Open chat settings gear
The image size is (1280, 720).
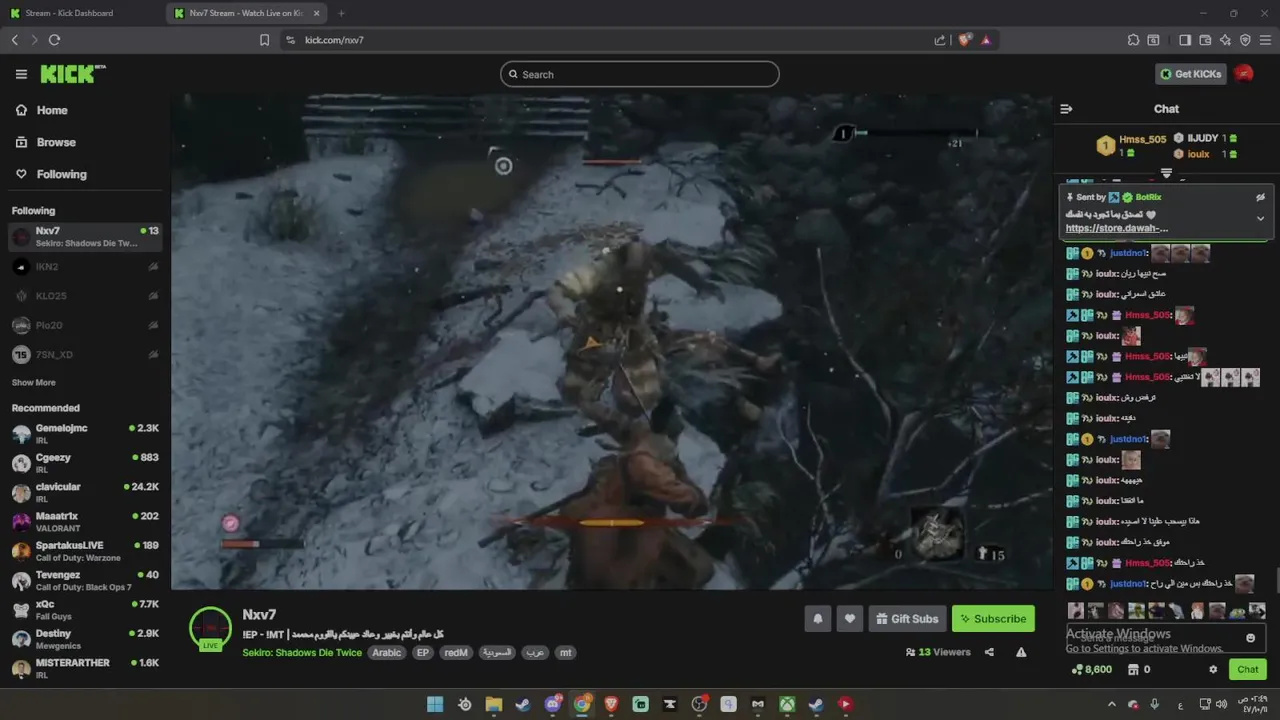1213,670
